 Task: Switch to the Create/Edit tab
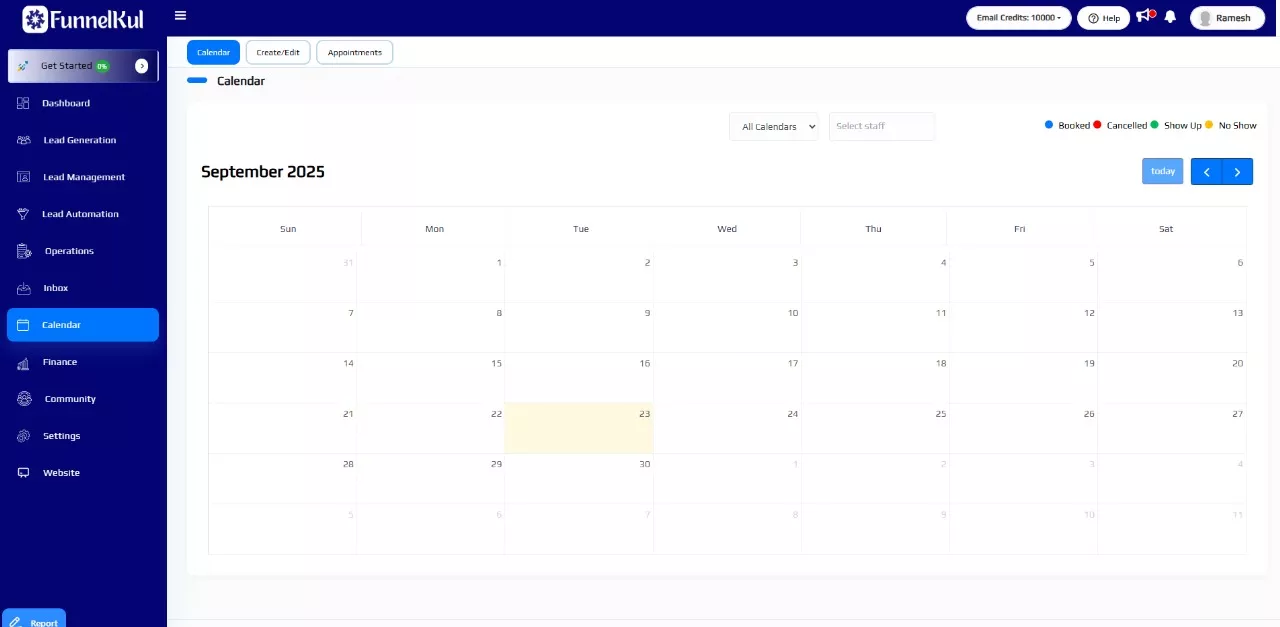278,52
